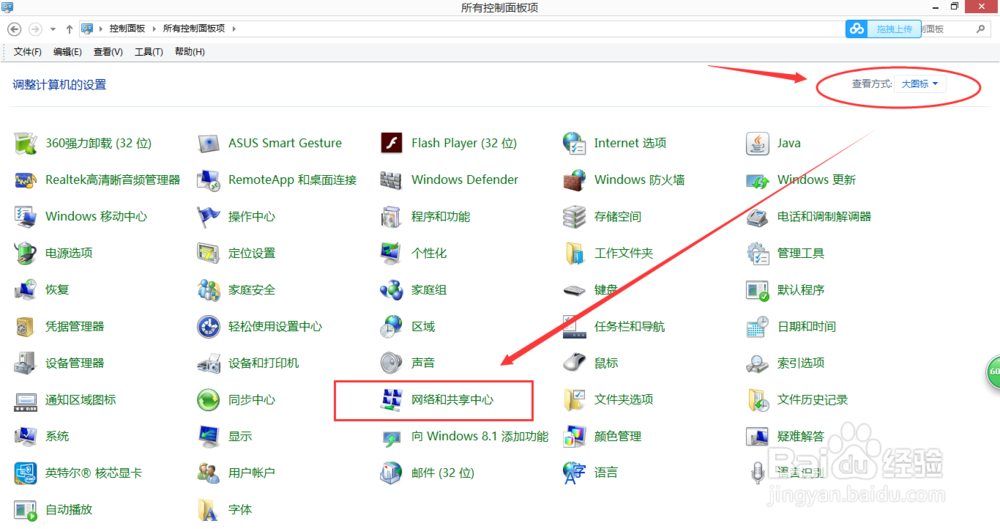This screenshot has height=529, width=1000.
Task: Expand the 大图标 view mode dropdown
Action: [920, 84]
